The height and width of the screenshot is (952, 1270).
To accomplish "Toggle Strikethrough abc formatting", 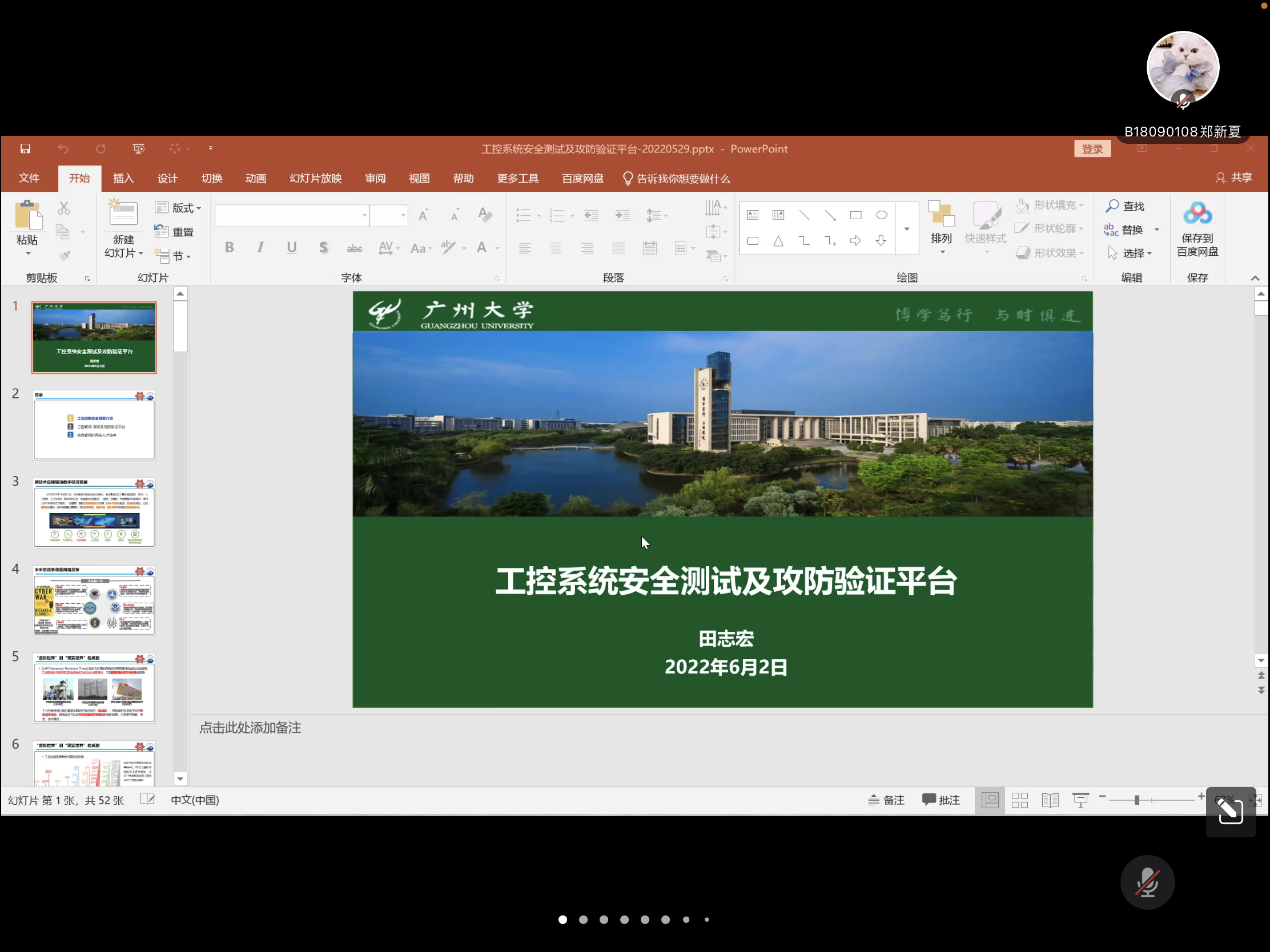I will click(354, 248).
